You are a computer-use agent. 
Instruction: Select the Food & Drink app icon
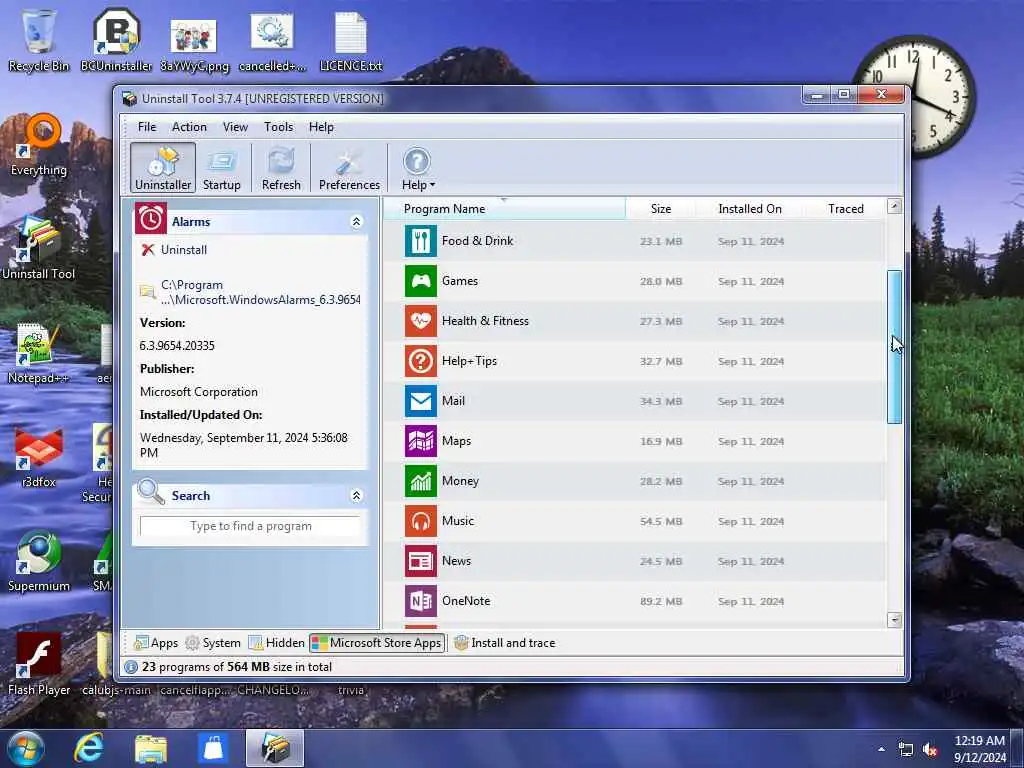click(421, 241)
